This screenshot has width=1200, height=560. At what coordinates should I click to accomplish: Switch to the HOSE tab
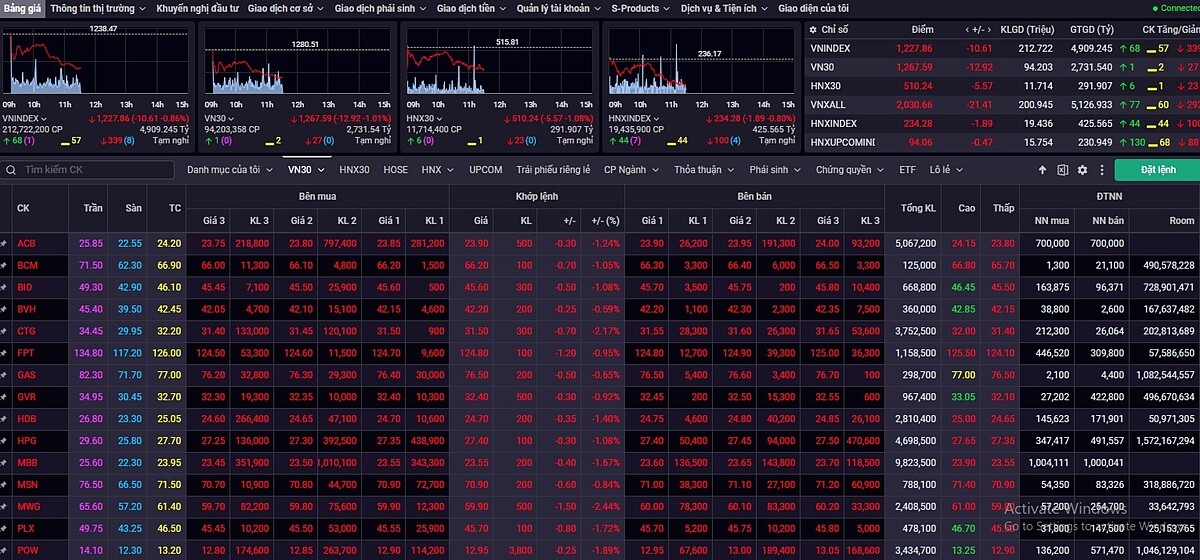[395, 170]
